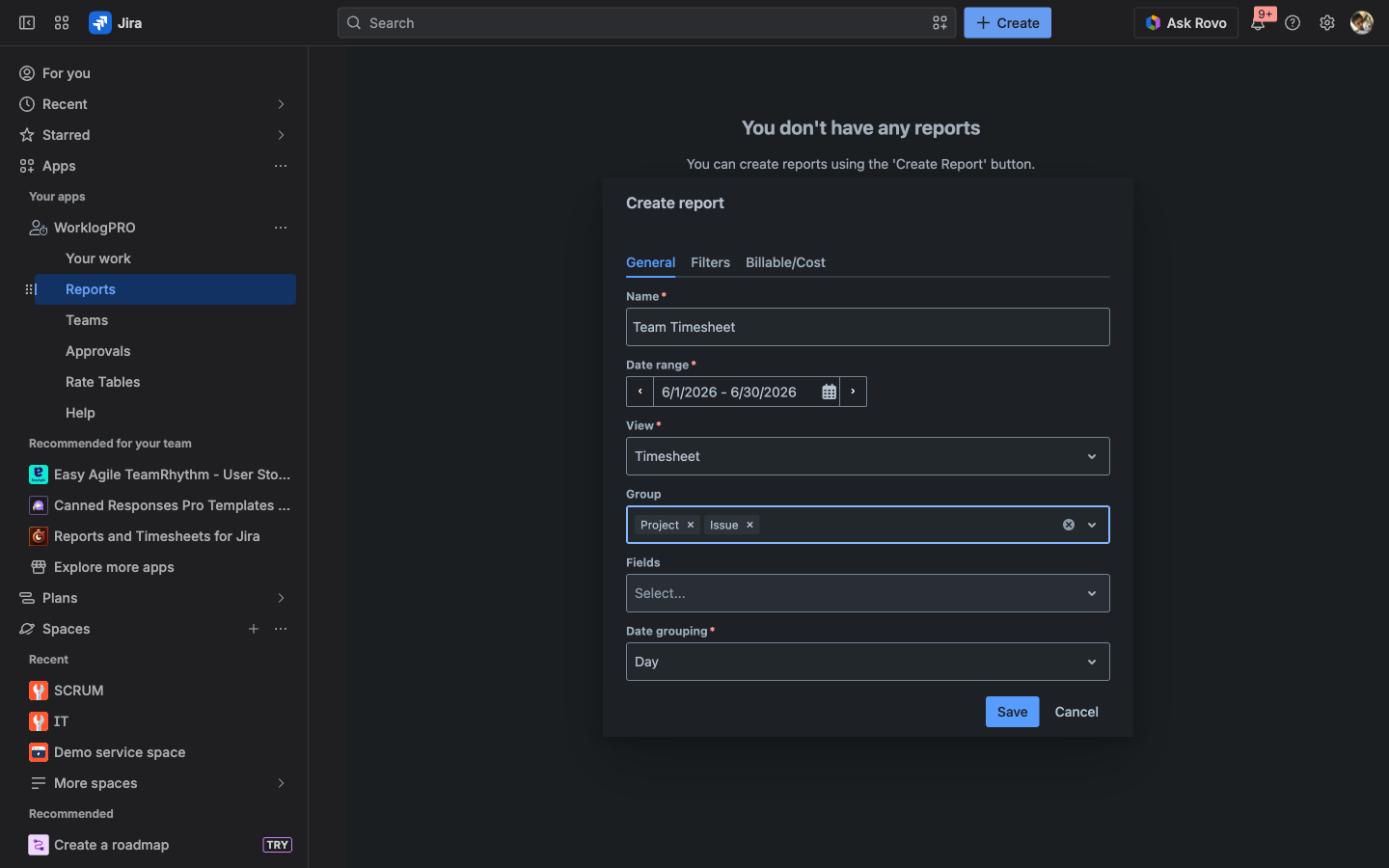Open the Date grouping dropdown Day
The image size is (1389, 868).
point(868,662)
